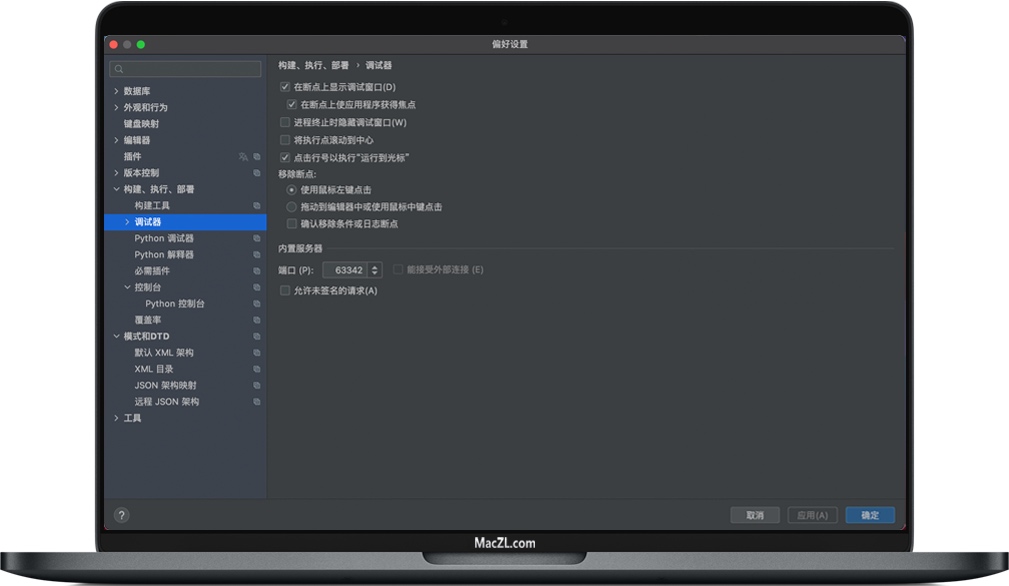
Task: Click the scope icon beside 远程 JSON 架构
Action: click(x=256, y=401)
